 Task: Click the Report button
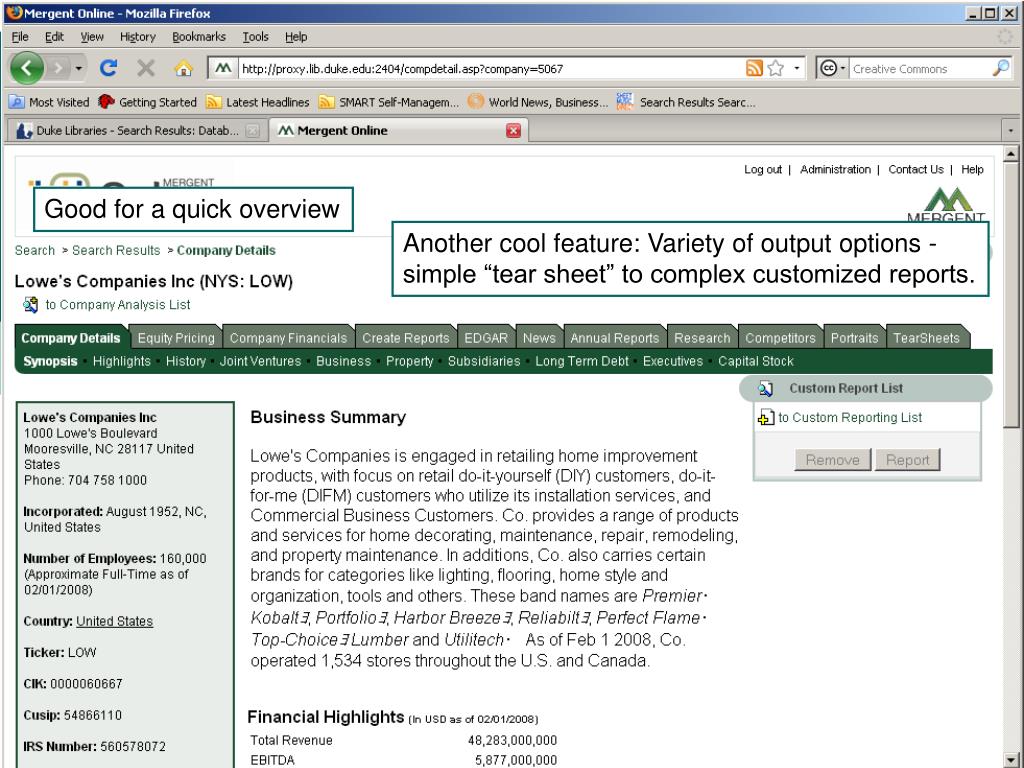coord(908,460)
